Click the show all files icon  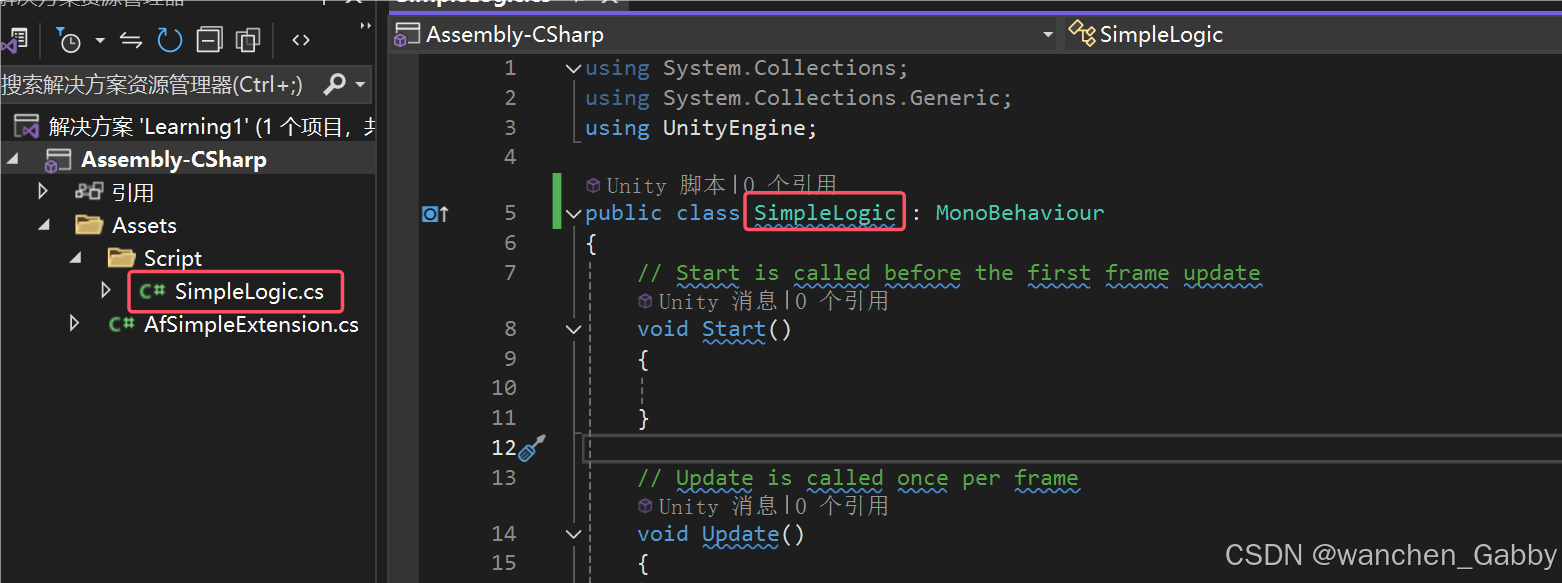click(x=248, y=40)
